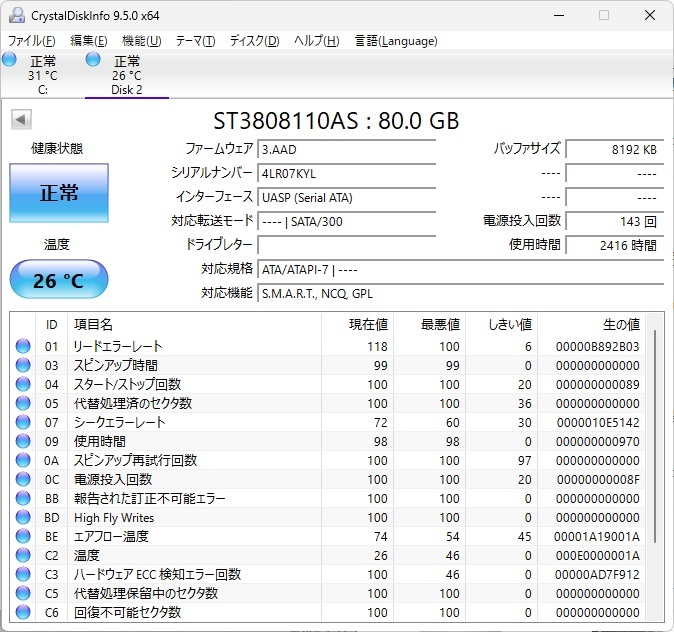Click the 正常 health status button
Image resolution: width=674 pixels, height=632 pixels.
(59, 193)
